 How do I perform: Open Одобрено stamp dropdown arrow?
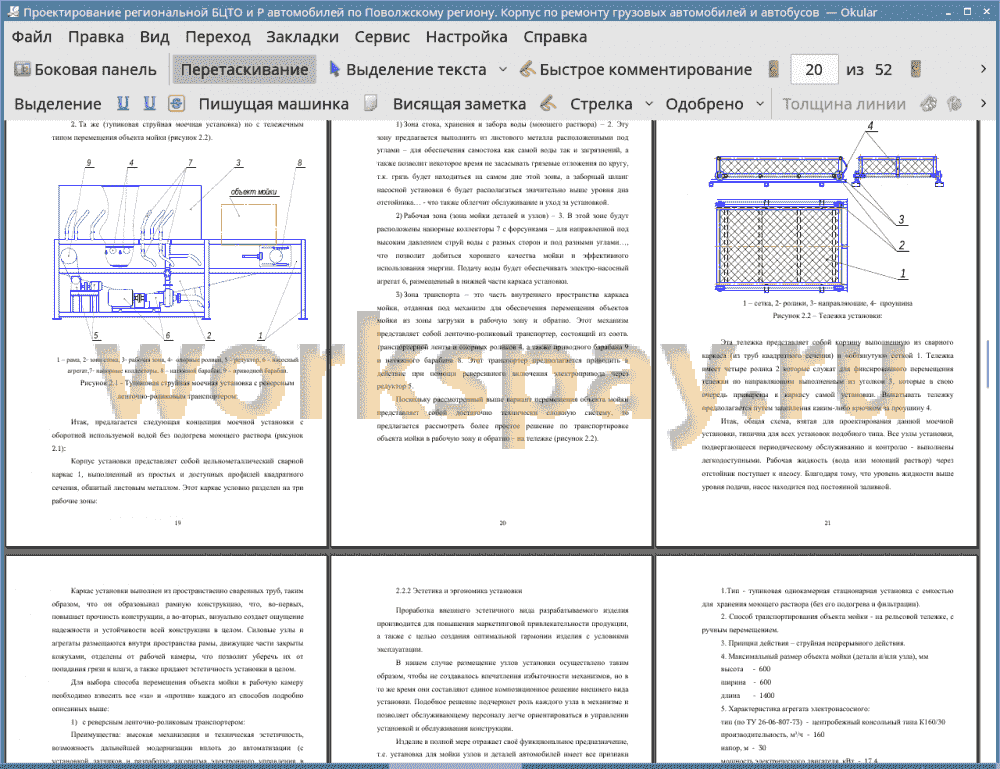click(x=760, y=104)
